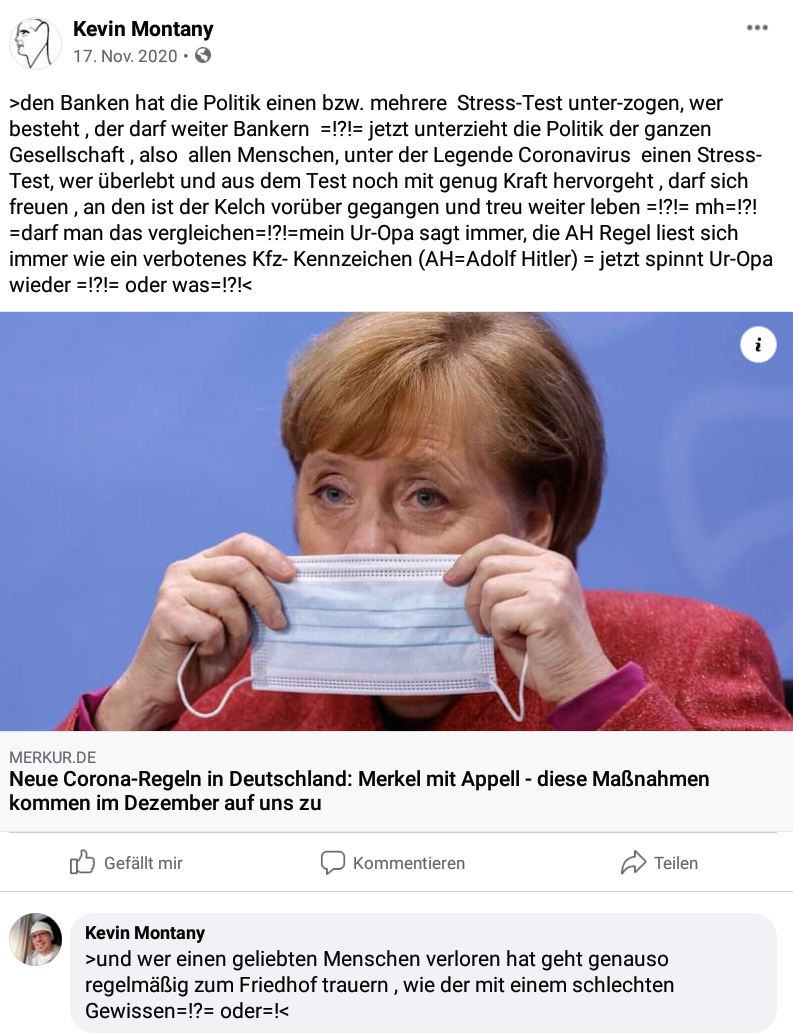Click the globe public-visibility icon
The image size is (793, 1034).
pyautogui.click(x=203, y=56)
